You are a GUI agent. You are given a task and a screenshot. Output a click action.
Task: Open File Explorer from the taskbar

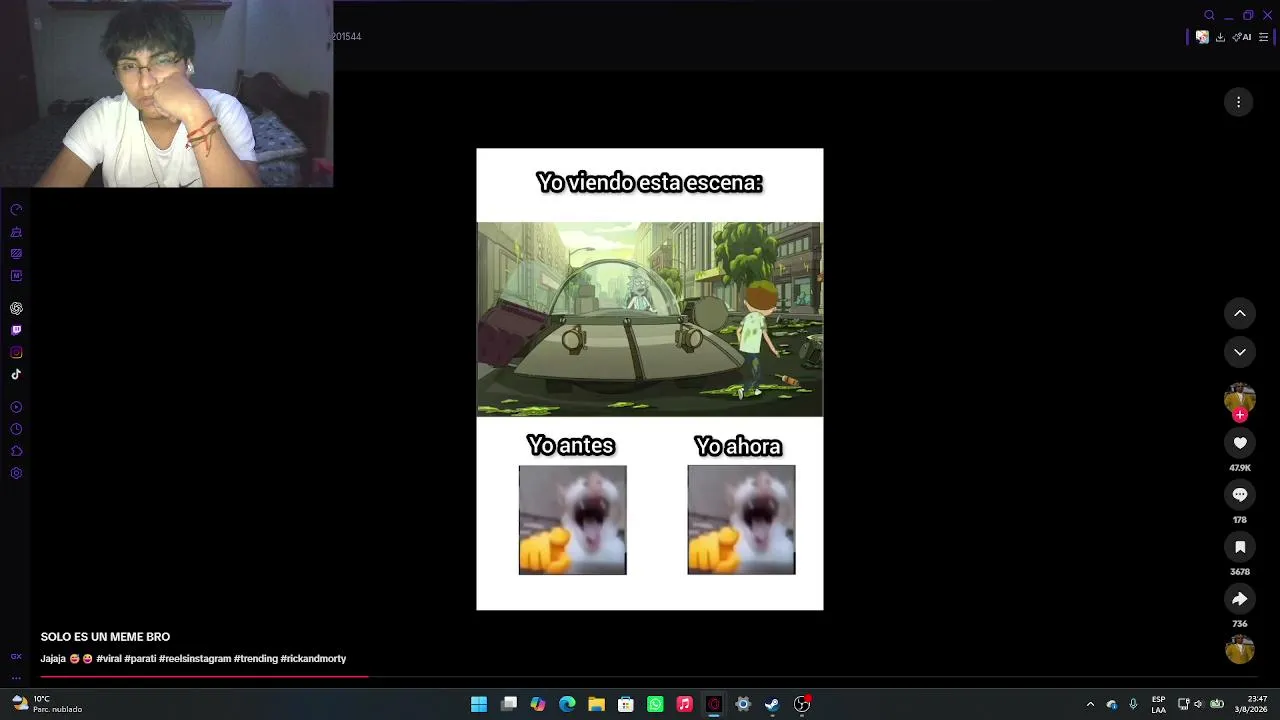pos(596,704)
